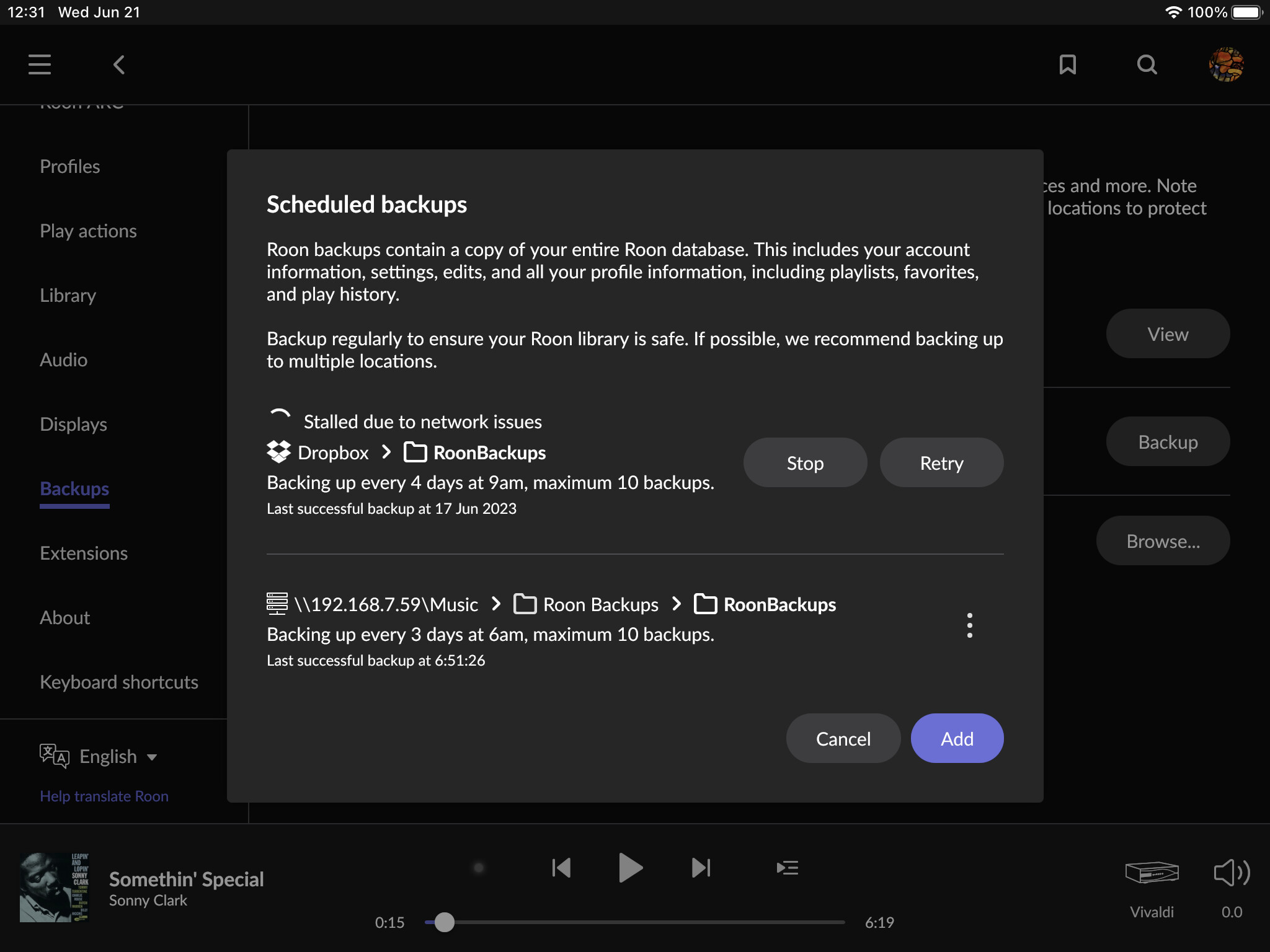Click the volume speaker icon
1270x952 pixels.
[1231, 873]
